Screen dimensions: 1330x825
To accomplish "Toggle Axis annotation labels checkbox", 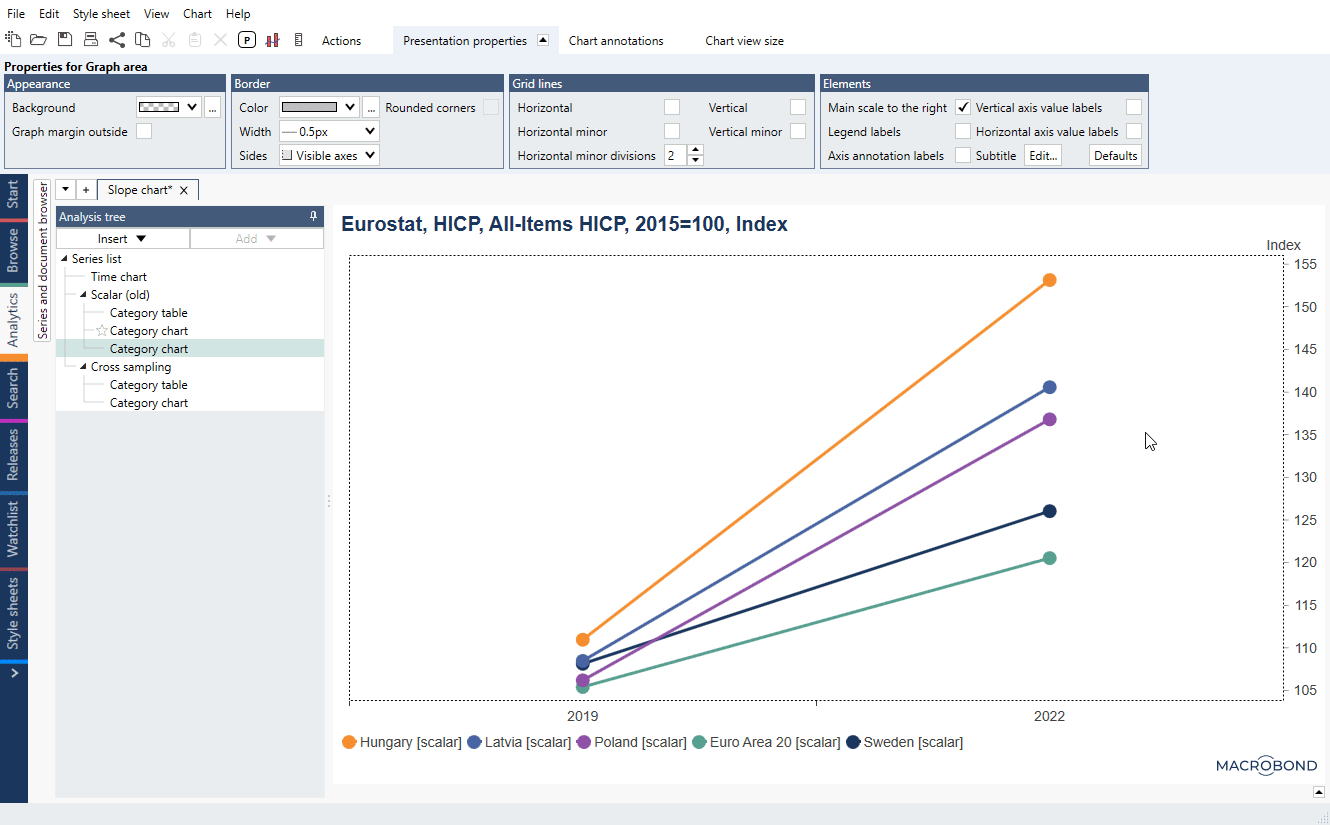I will click(962, 155).
